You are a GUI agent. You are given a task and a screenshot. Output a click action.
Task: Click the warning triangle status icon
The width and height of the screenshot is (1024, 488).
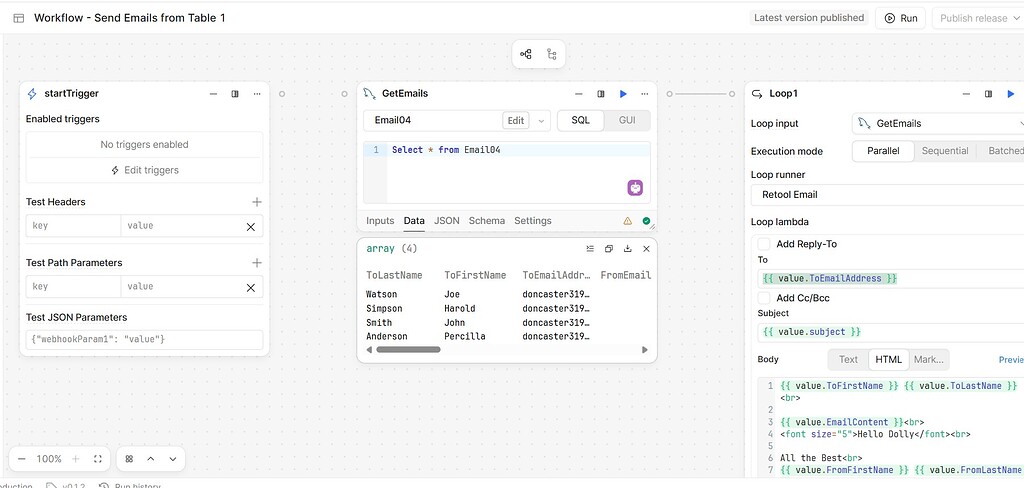coord(628,221)
